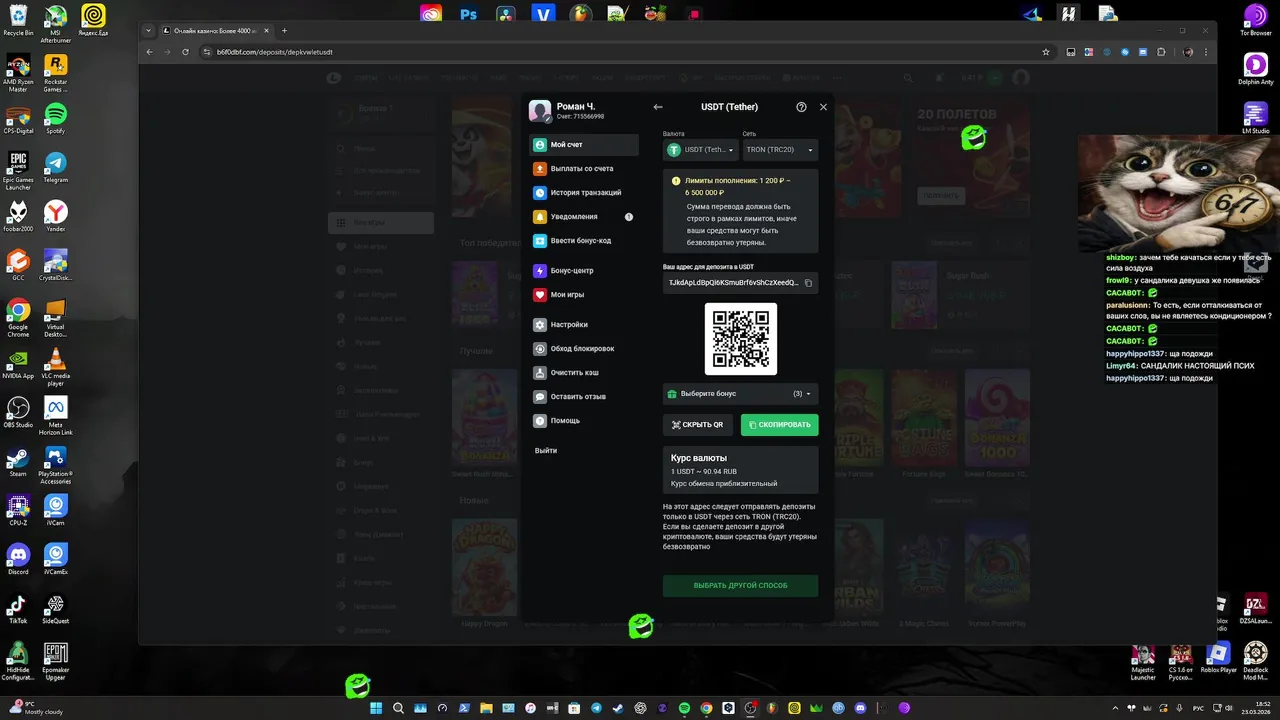The width and height of the screenshot is (1280, 720).
Task: Open OBS Studio desktop shortcut
Action: click(18, 412)
